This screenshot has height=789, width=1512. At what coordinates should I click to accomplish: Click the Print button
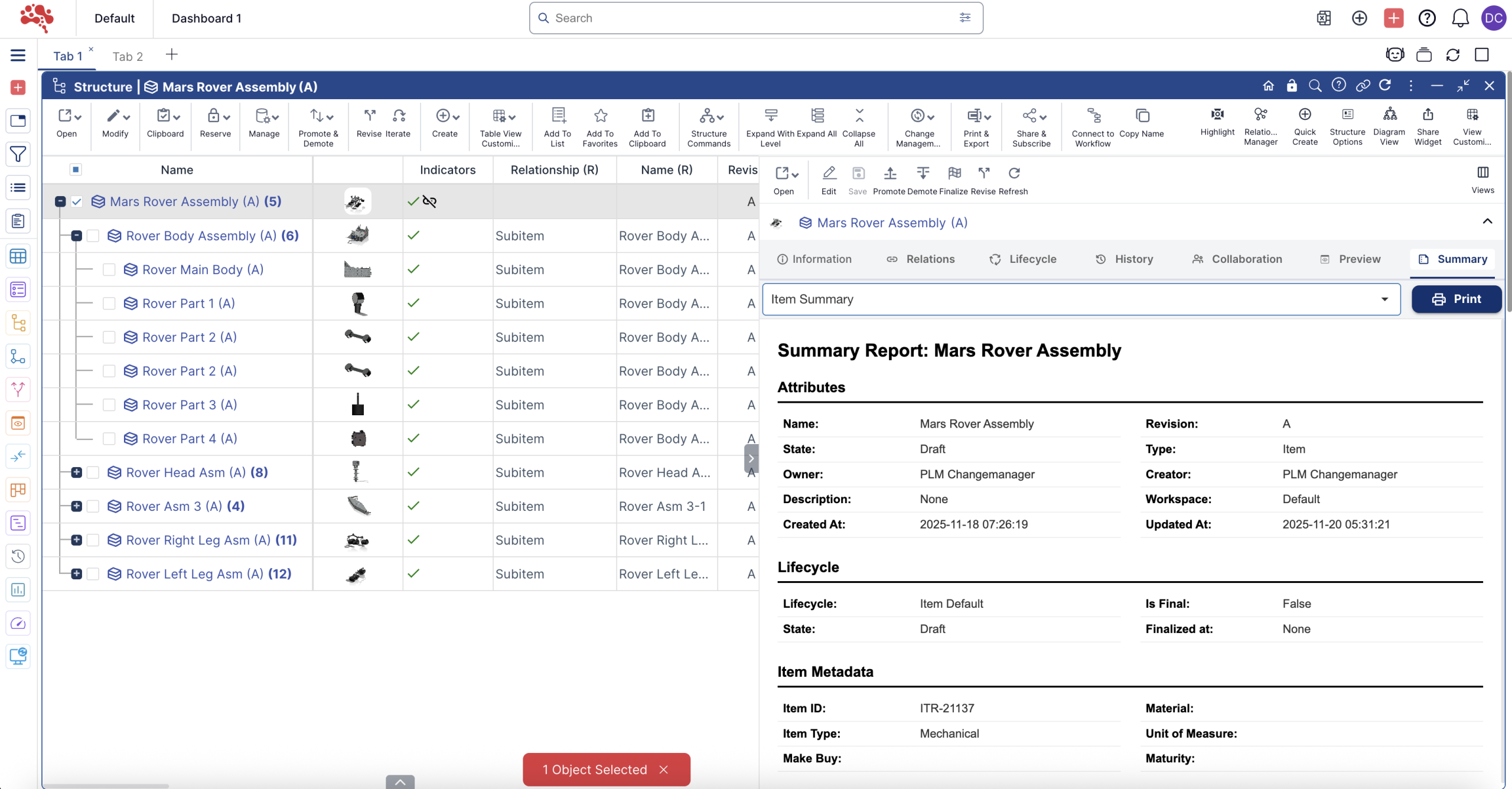[1456, 299]
